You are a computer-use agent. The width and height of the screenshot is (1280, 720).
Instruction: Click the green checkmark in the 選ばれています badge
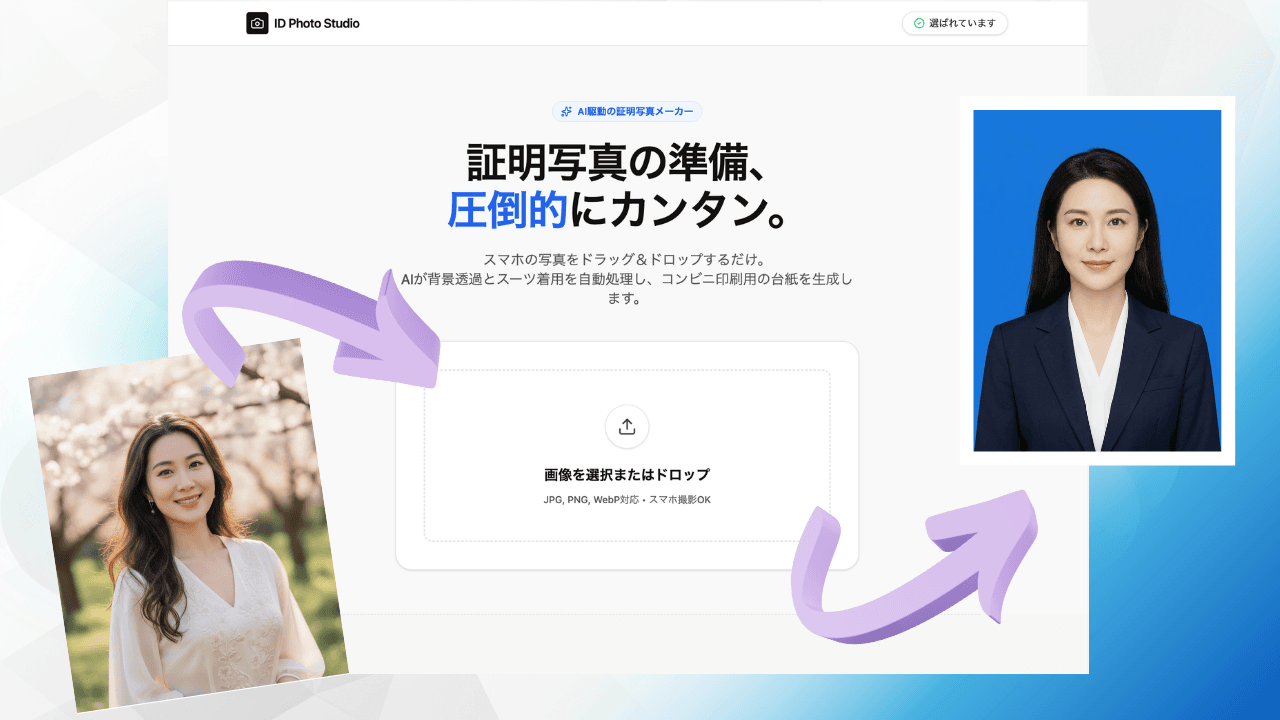coord(919,23)
